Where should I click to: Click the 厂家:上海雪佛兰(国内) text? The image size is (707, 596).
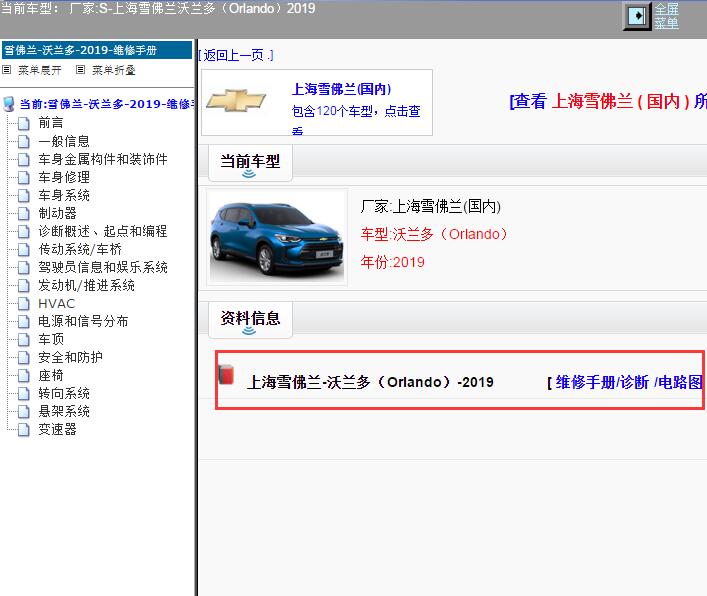[x=431, y=206]
